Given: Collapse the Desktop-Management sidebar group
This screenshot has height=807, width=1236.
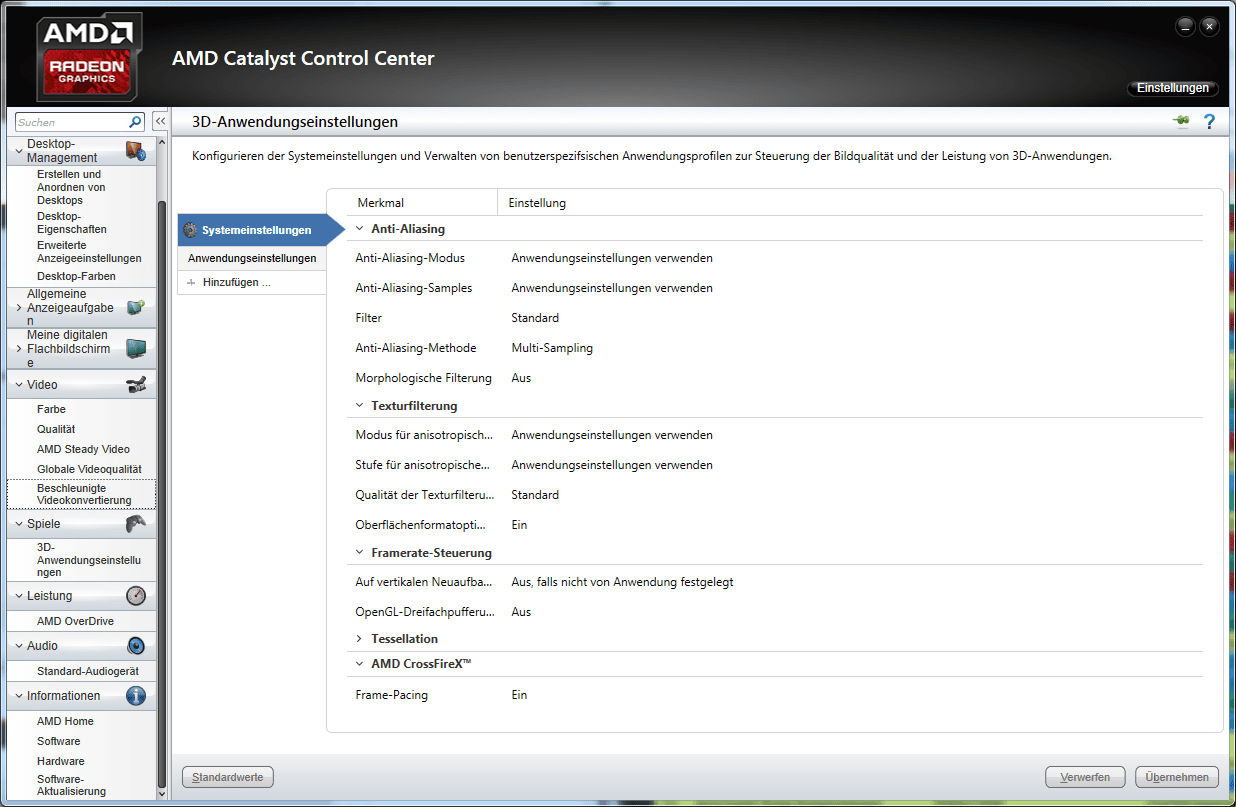Looking at the screenshot, I should (x=19, y=151).
